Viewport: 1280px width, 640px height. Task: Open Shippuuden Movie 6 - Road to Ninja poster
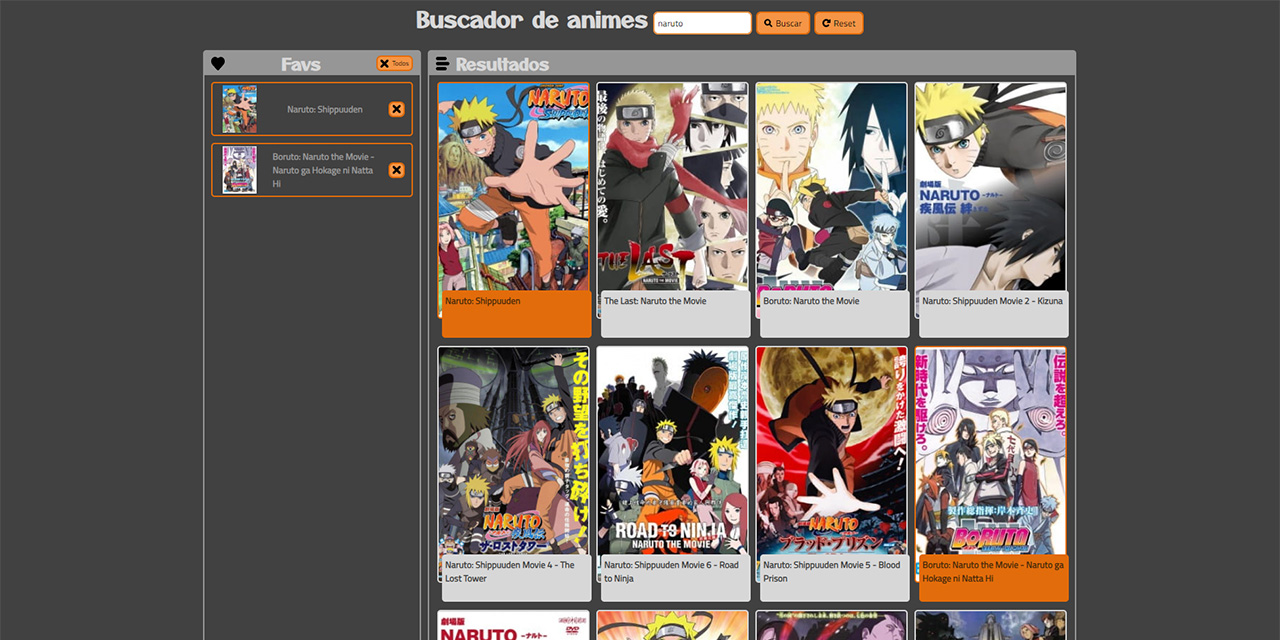click(672, 451)
